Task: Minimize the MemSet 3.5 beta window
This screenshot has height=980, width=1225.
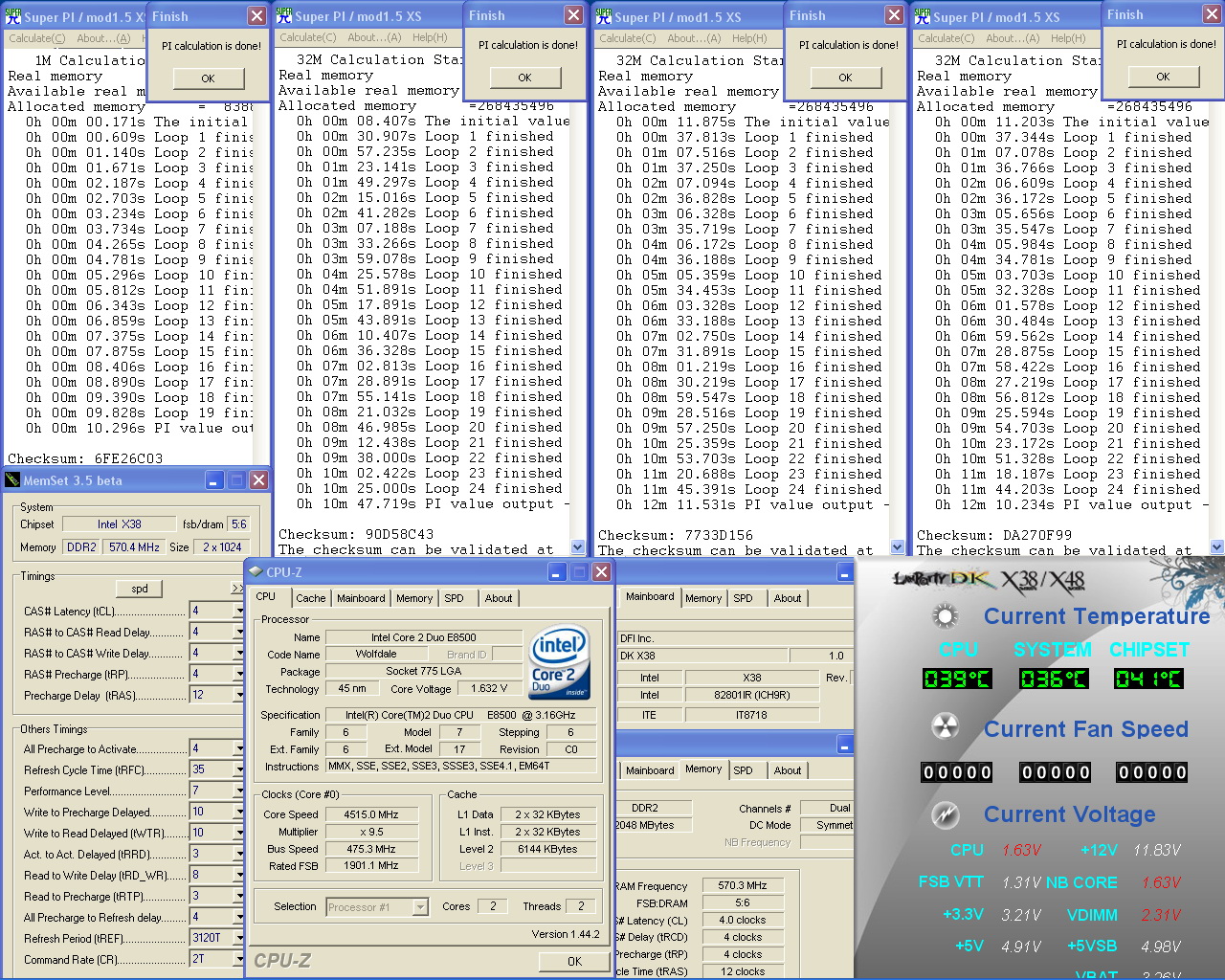Action: click(214, 480)
